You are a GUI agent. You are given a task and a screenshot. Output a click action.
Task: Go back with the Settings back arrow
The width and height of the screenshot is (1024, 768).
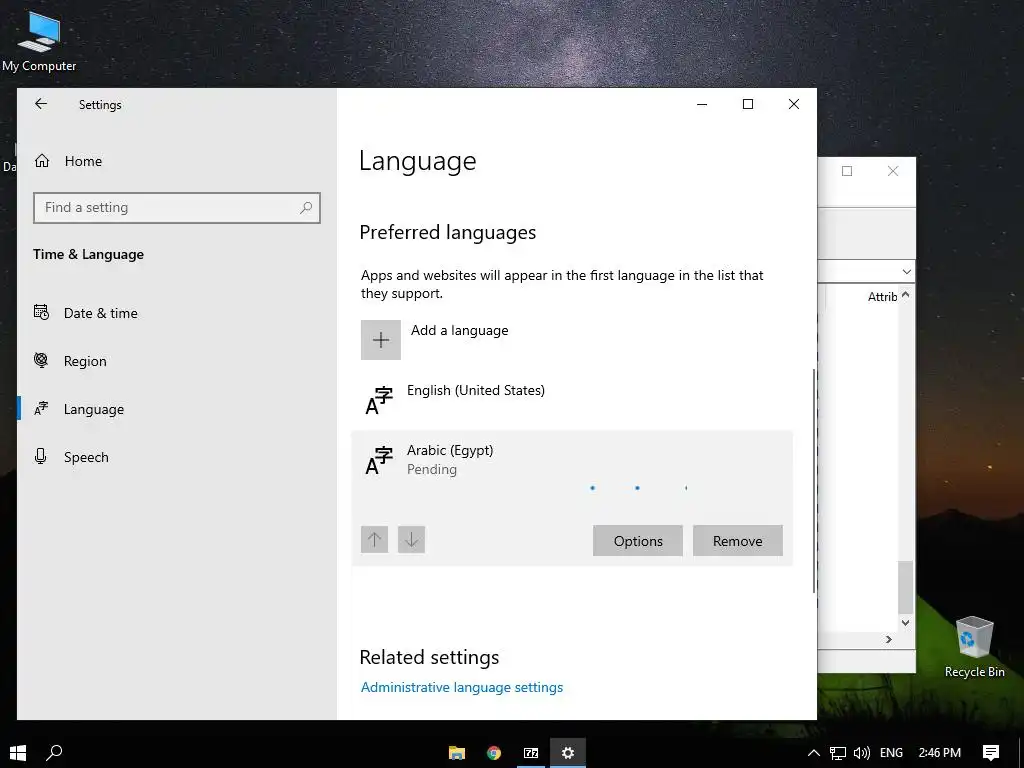tap(41, 104)
